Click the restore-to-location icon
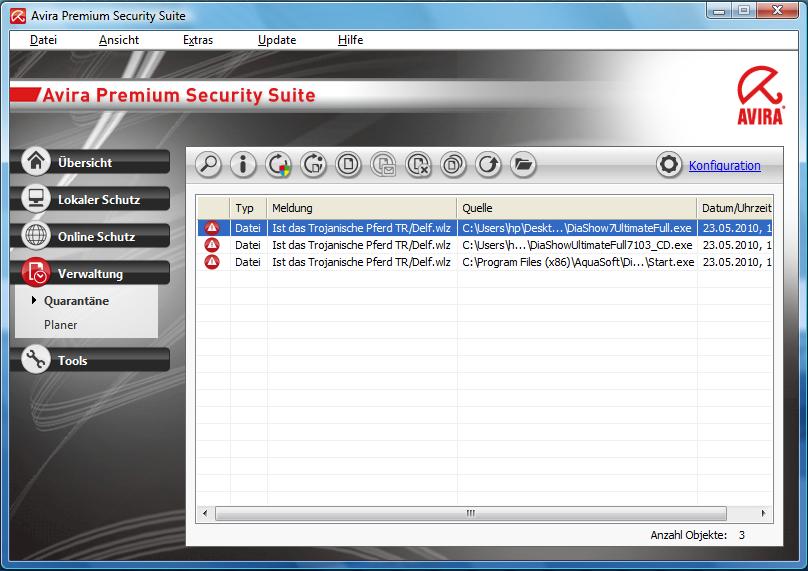This screenshot has height=571, width=808. [x=313, y=165]
